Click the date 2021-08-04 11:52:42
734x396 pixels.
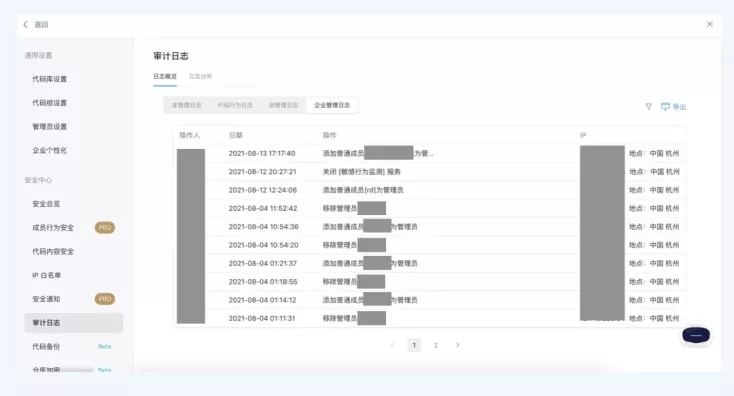pos(263,208)
